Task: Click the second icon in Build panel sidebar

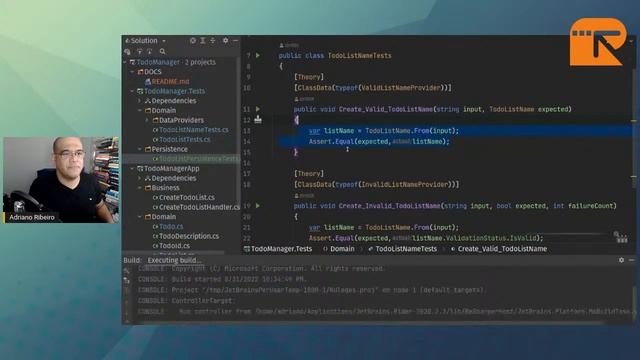Action: 127,280
